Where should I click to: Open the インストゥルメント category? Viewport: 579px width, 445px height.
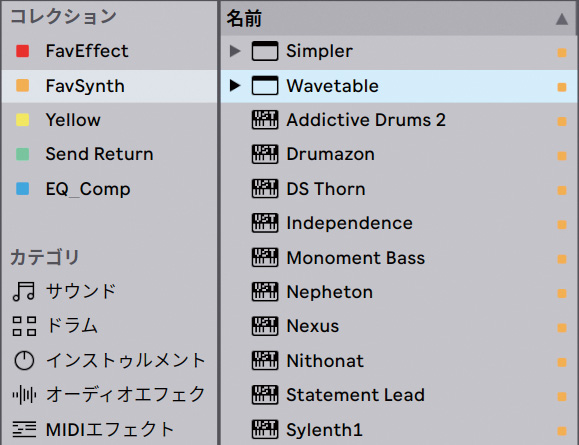[x=109, y=360]
